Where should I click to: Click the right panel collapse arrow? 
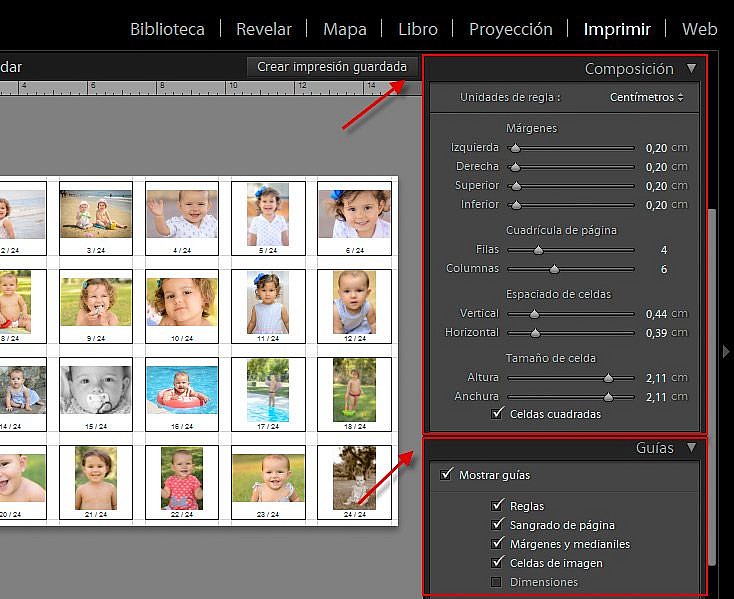[726, 351]
